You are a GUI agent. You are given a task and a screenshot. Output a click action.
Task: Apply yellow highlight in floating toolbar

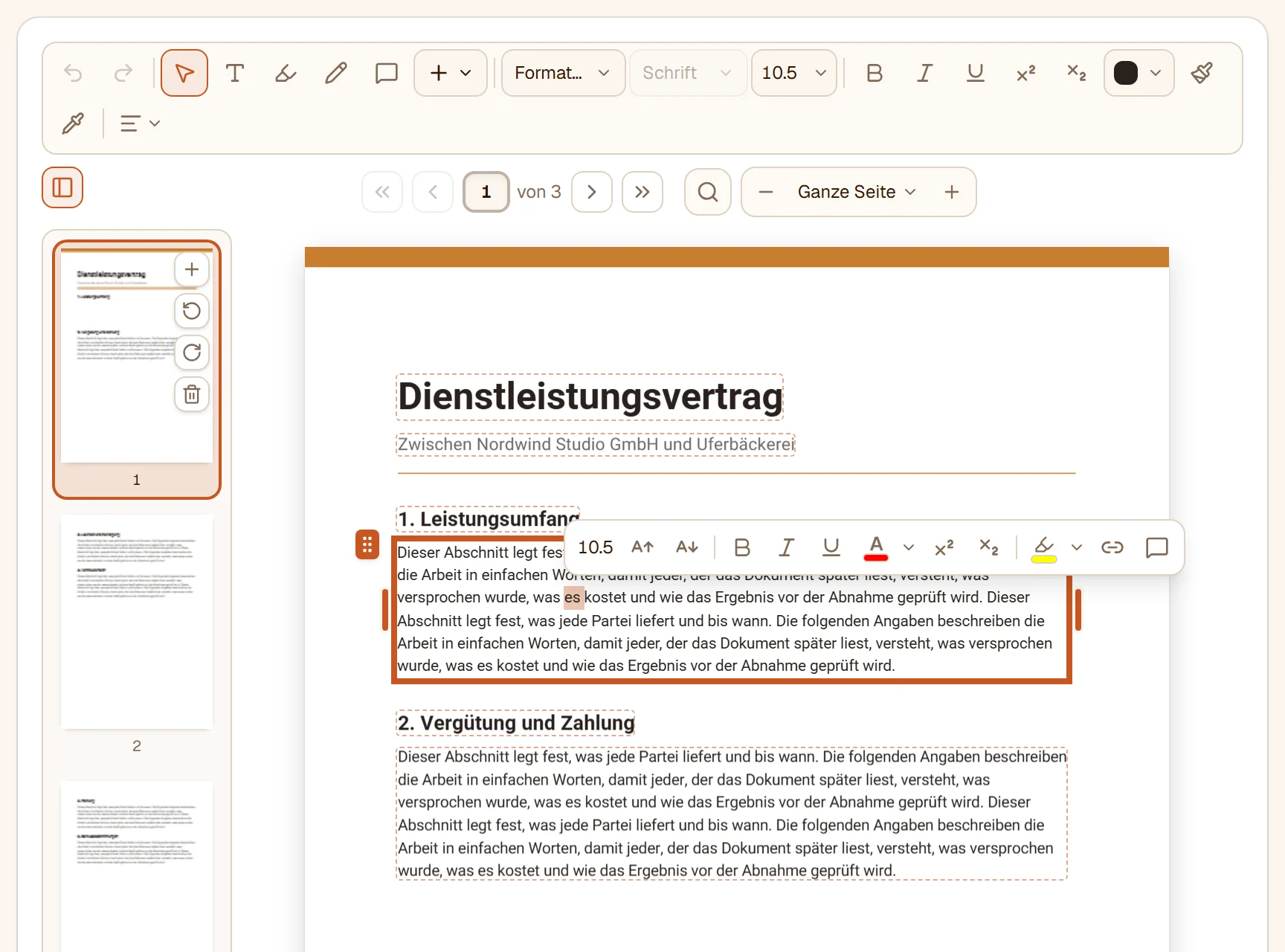click(1044, 547)
